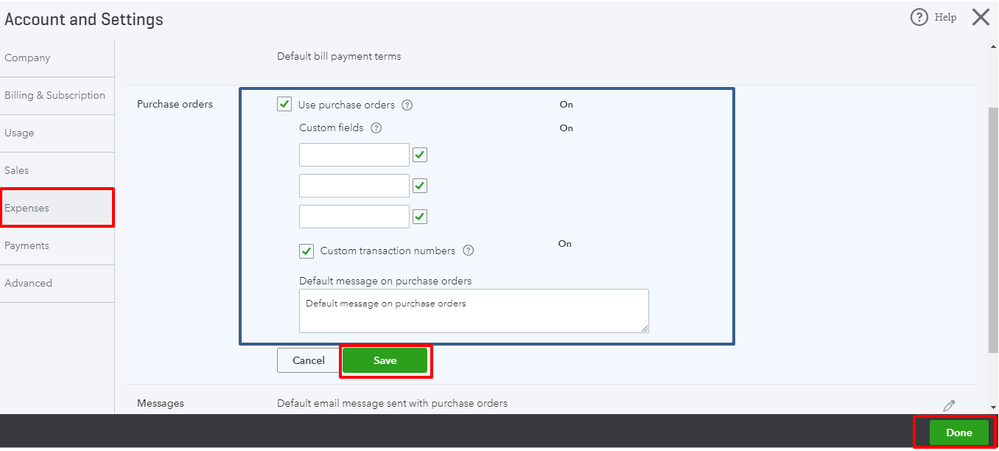Image resolution: width=999 pixels, height=451 pixels.
Task: Click help icon beside Custom transaction numbers
Action: (x=468, y=251)
